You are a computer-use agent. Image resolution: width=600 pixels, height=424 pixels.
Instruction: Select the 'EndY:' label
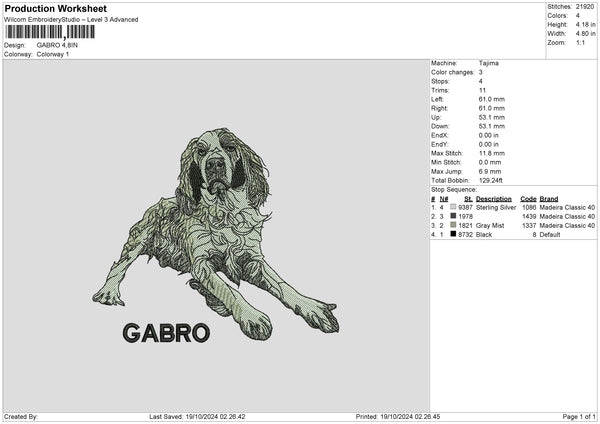point(439,144)
